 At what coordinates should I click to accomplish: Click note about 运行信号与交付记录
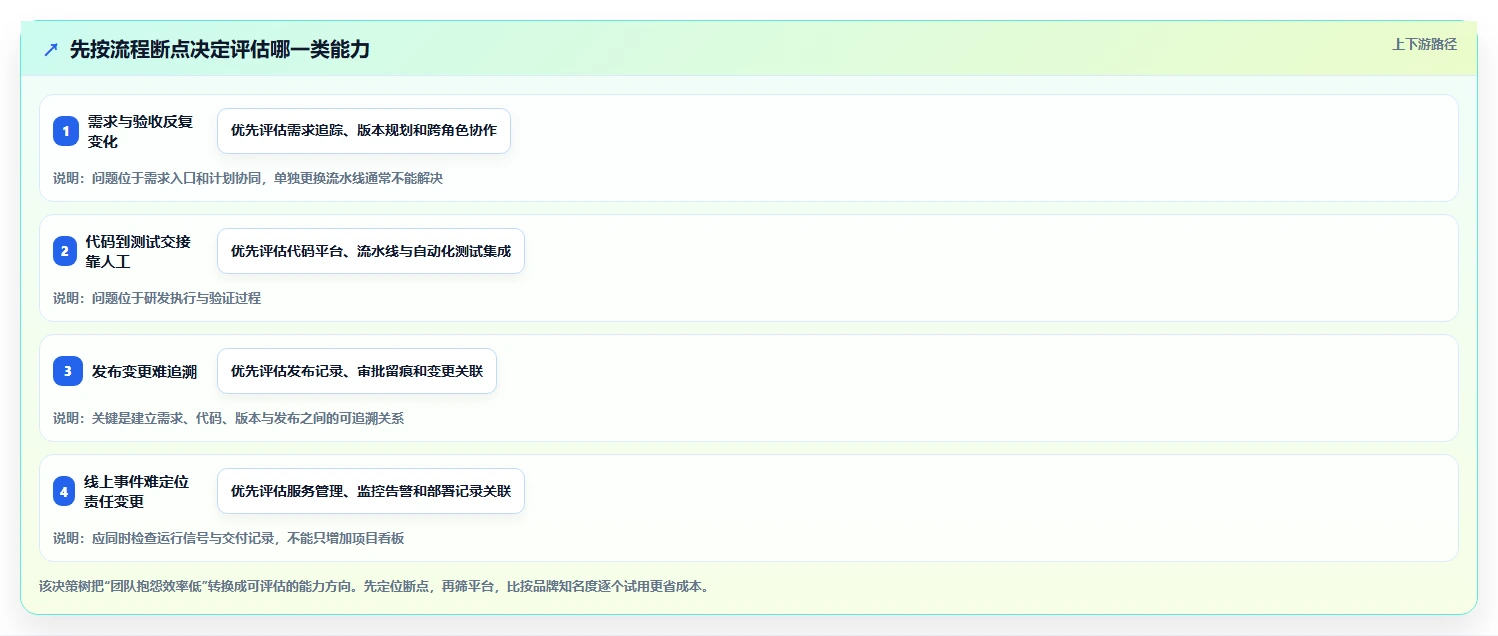[229, 538]
